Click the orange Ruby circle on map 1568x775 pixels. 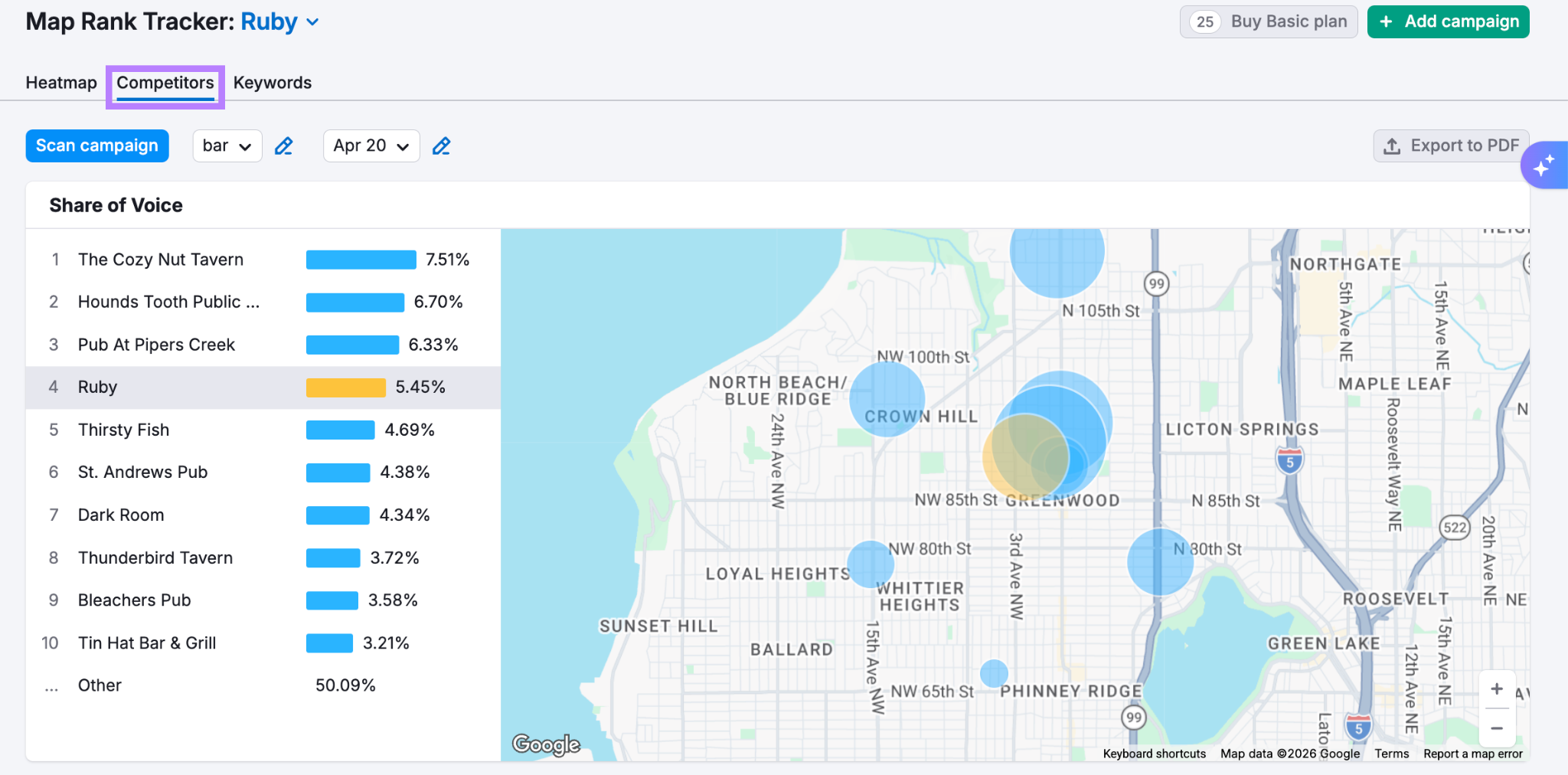pyautogui.click(x=1024, y=456)
